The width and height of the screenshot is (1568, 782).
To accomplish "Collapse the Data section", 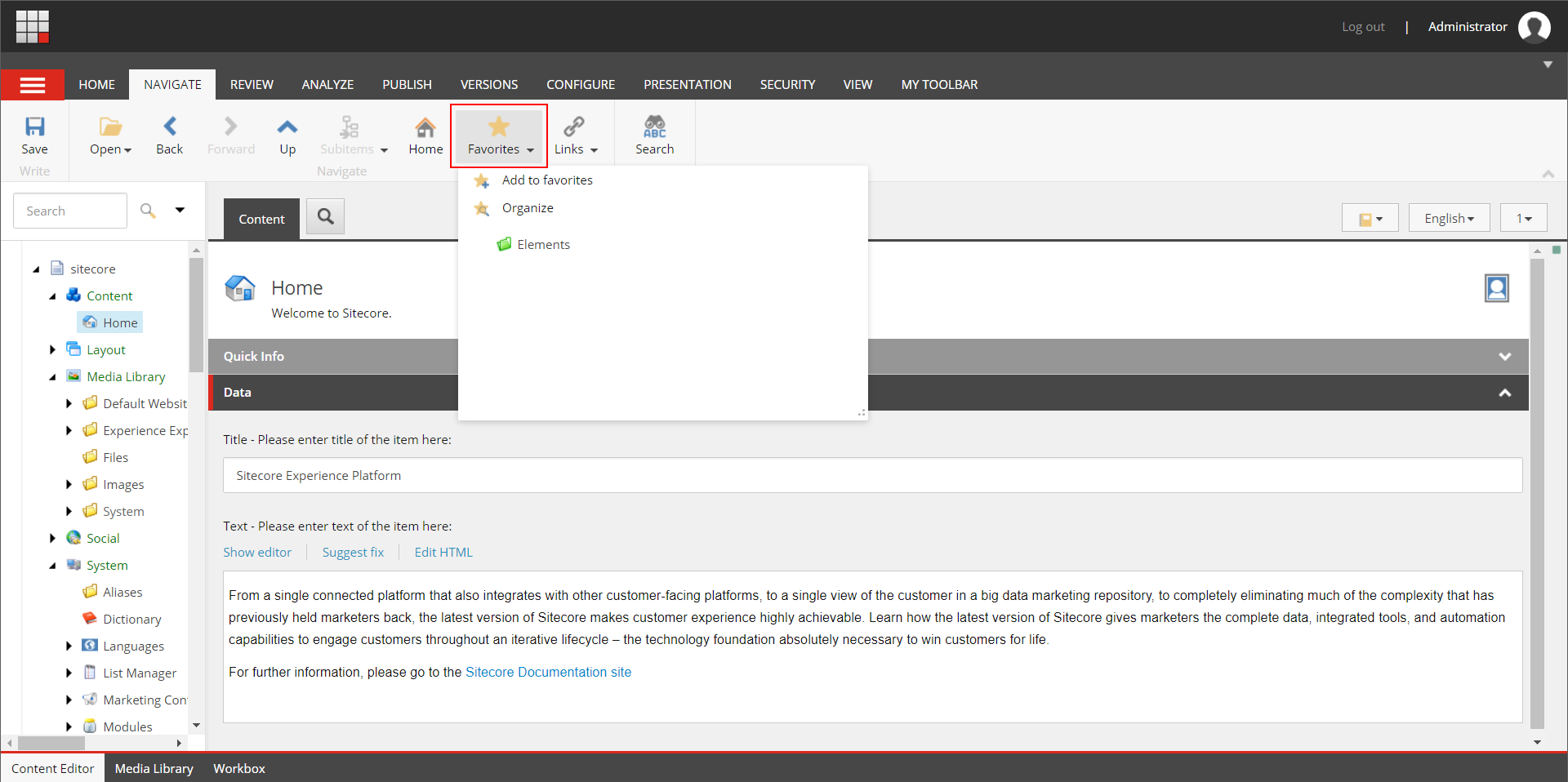I will (1504, 393).
